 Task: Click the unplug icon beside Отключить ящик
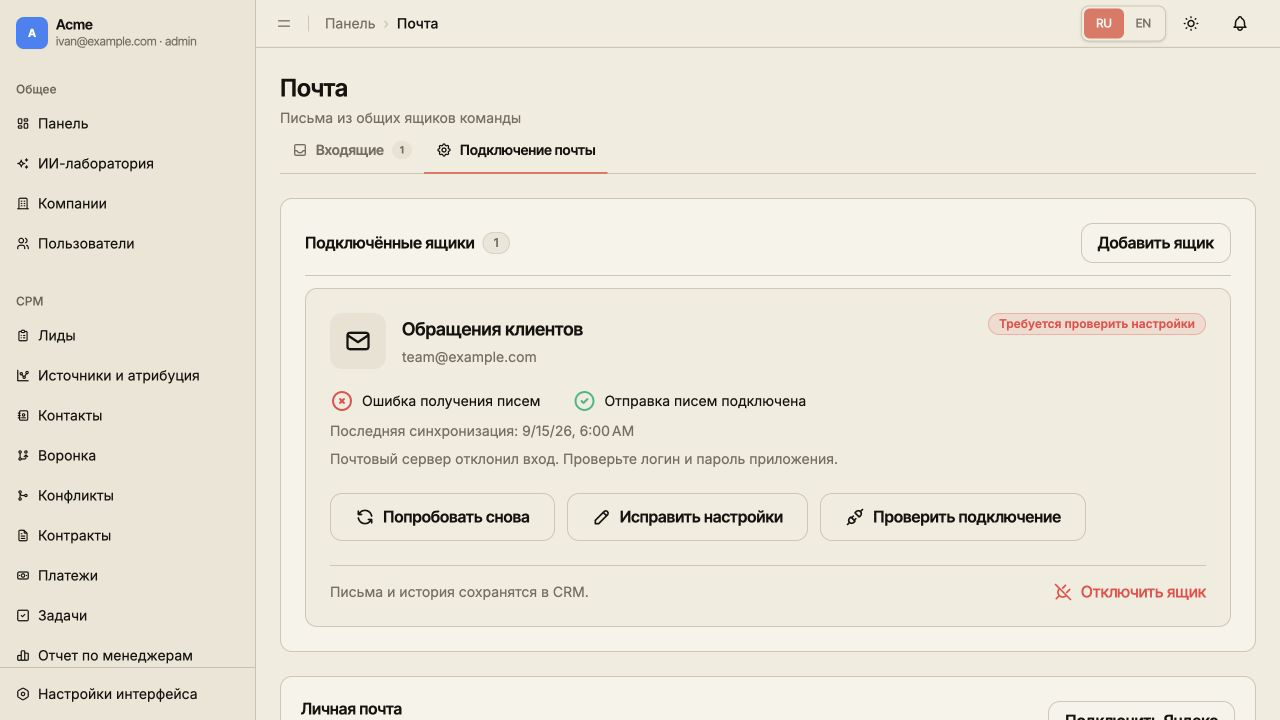1063,592
